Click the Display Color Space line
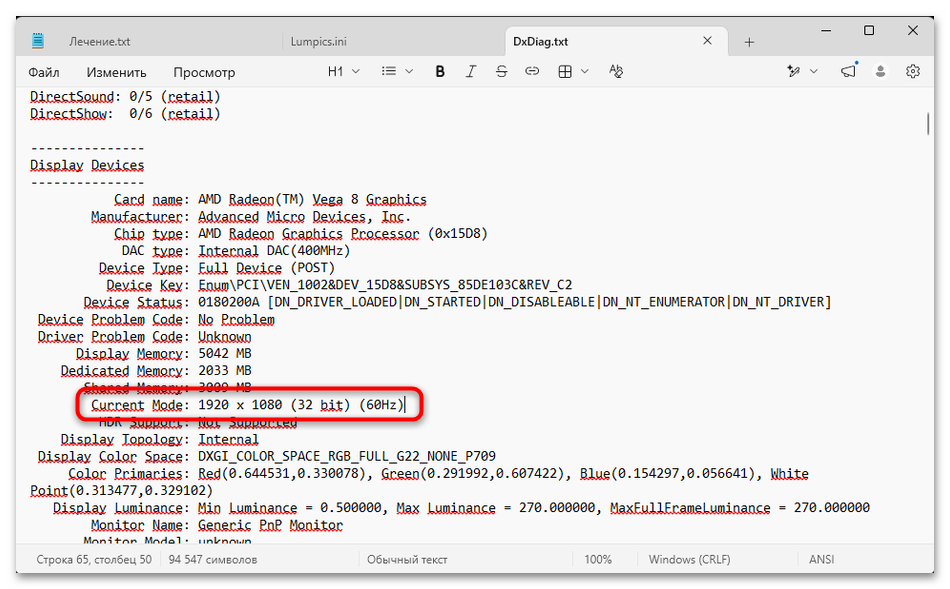Image resolution: width=950 pixels, height=589 pixels. click(x=267, y=456)
